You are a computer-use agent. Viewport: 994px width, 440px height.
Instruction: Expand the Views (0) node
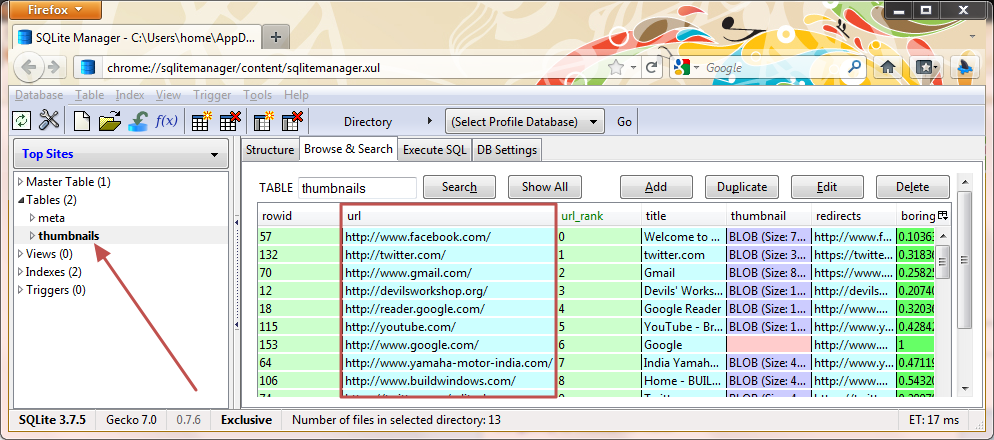pyautogui.click(x=21, y=254)
